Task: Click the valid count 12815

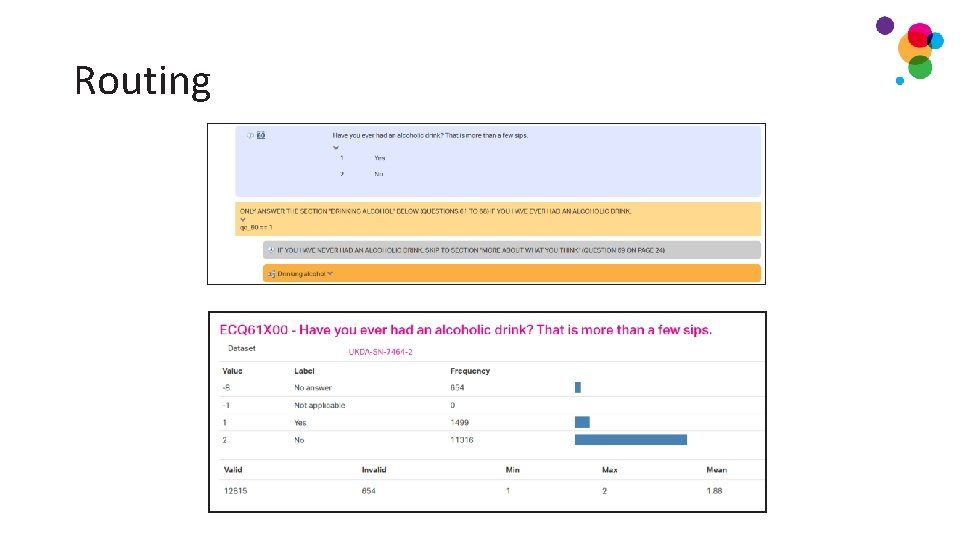Action: 235,491
